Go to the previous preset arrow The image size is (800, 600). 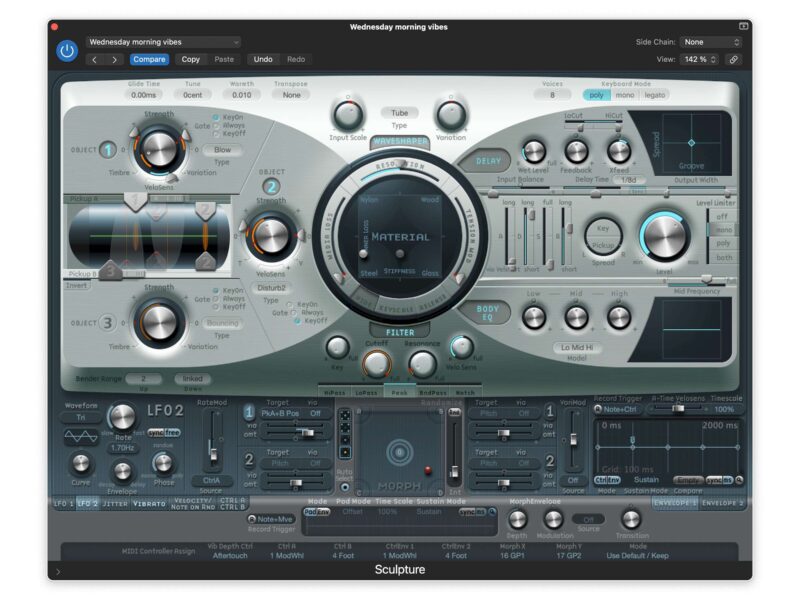(95, 60)
